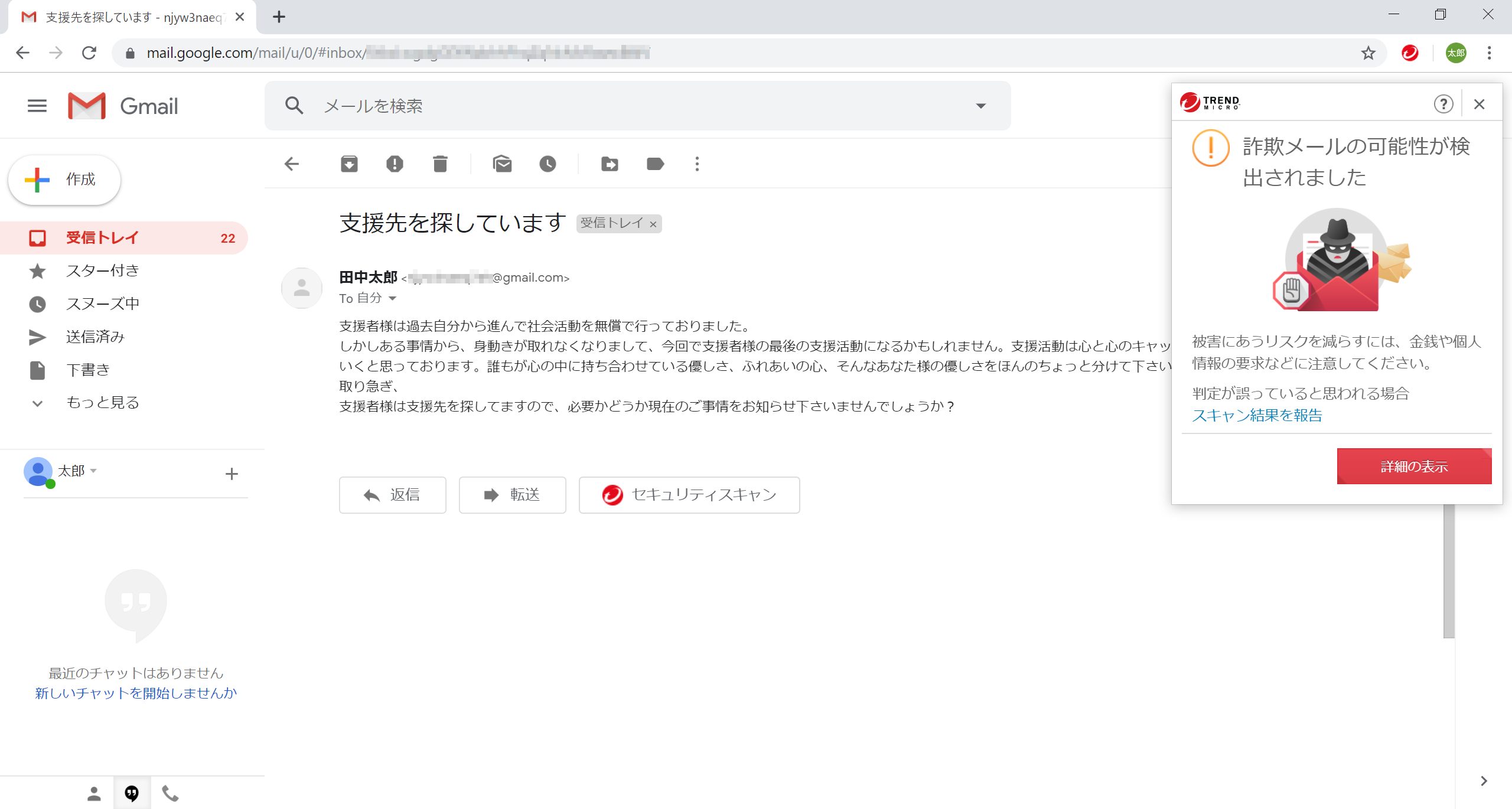The image size is (1512, 809).
Task: Open the Trend Micro help question icon
Action: pos(1443,105)
